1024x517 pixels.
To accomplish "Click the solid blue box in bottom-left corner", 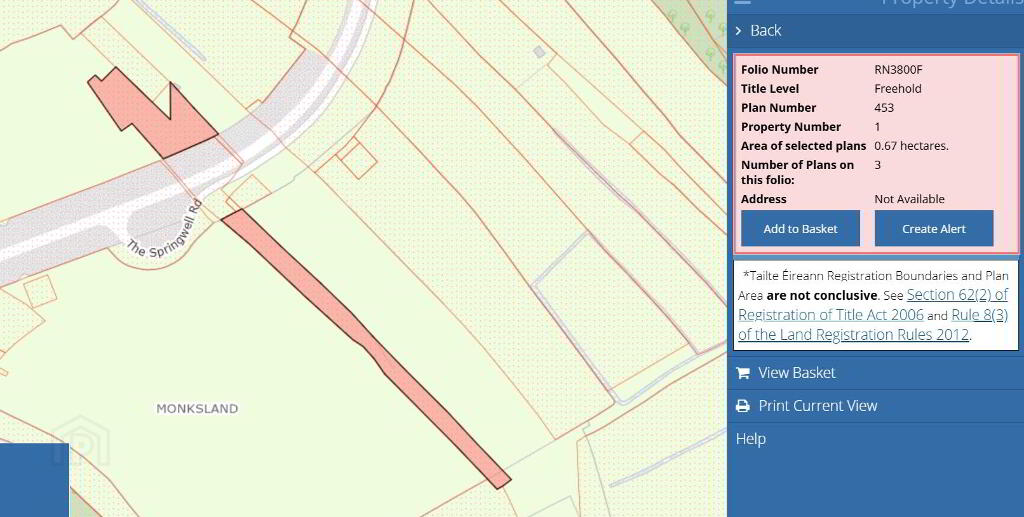I will (33, 480).
